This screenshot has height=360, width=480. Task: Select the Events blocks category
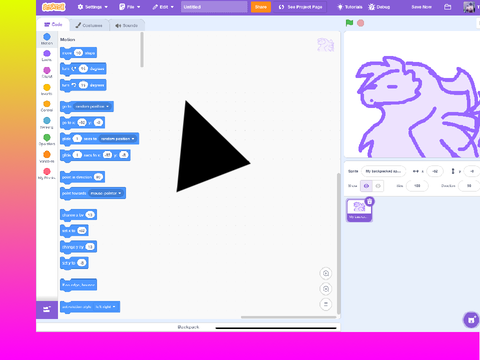(47, 89)
